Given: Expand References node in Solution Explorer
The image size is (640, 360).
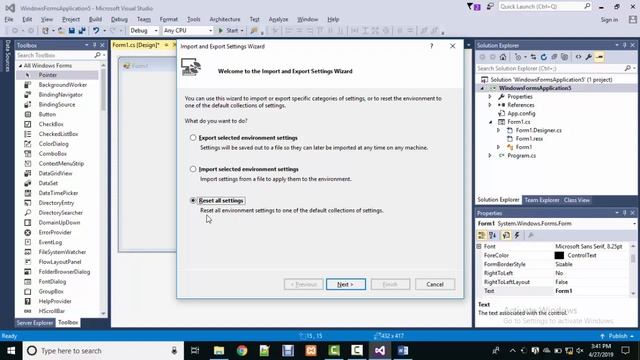Looking at the screenshot, I should click(x=490, y=105).
